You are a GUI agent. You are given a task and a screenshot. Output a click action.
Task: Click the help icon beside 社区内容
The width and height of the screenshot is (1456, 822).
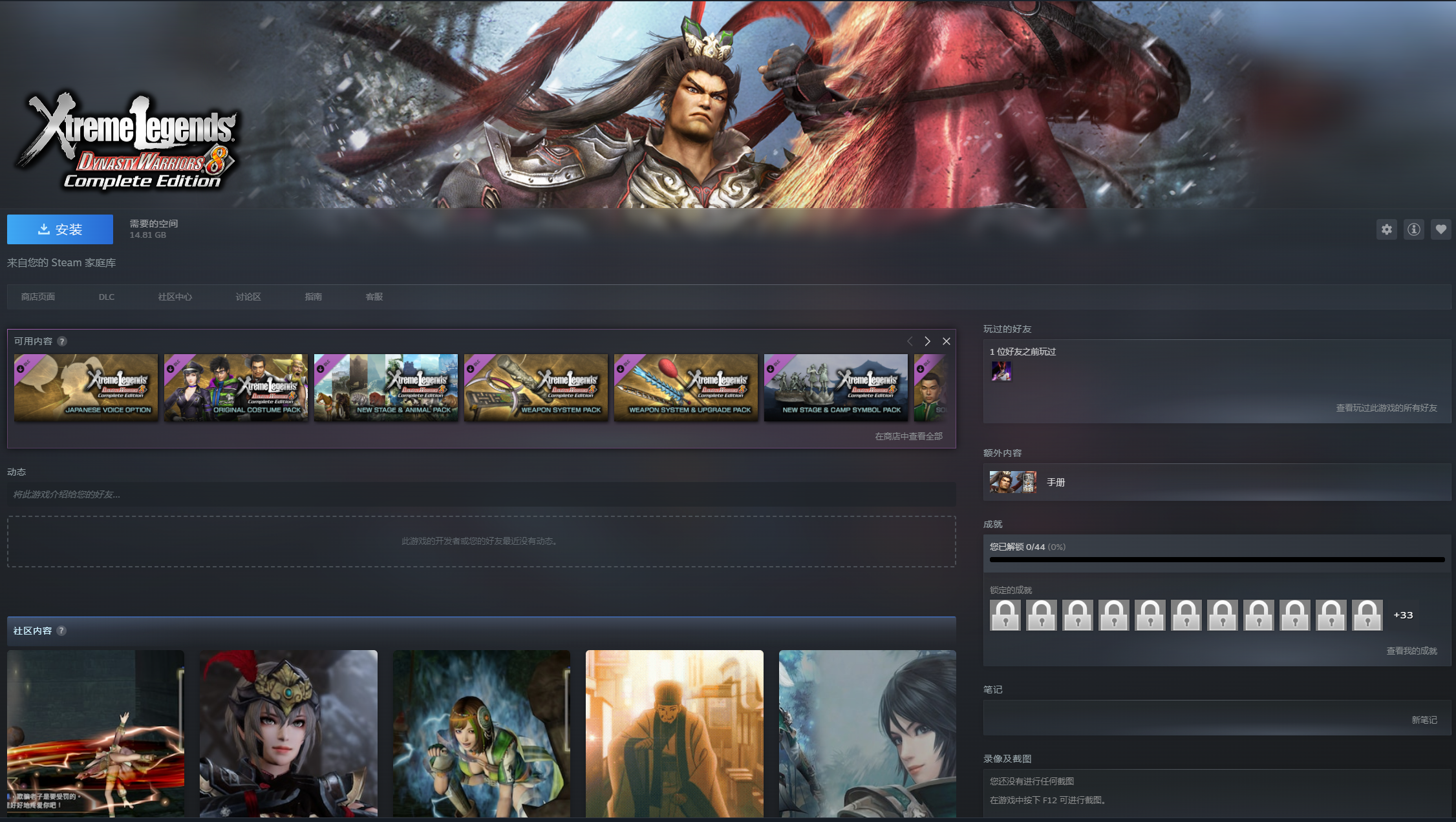[61, 631]
